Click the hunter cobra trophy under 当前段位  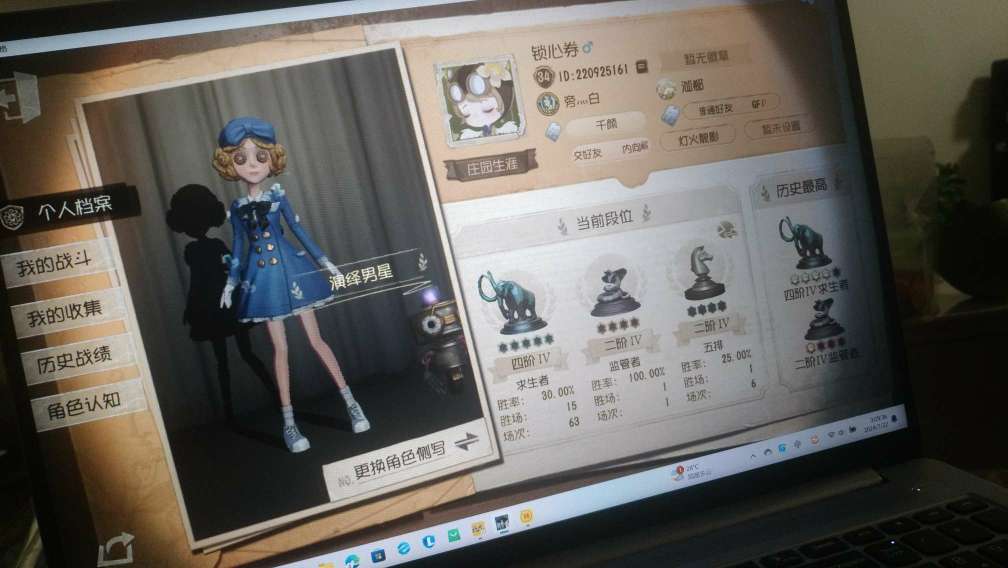coord(613,292)
